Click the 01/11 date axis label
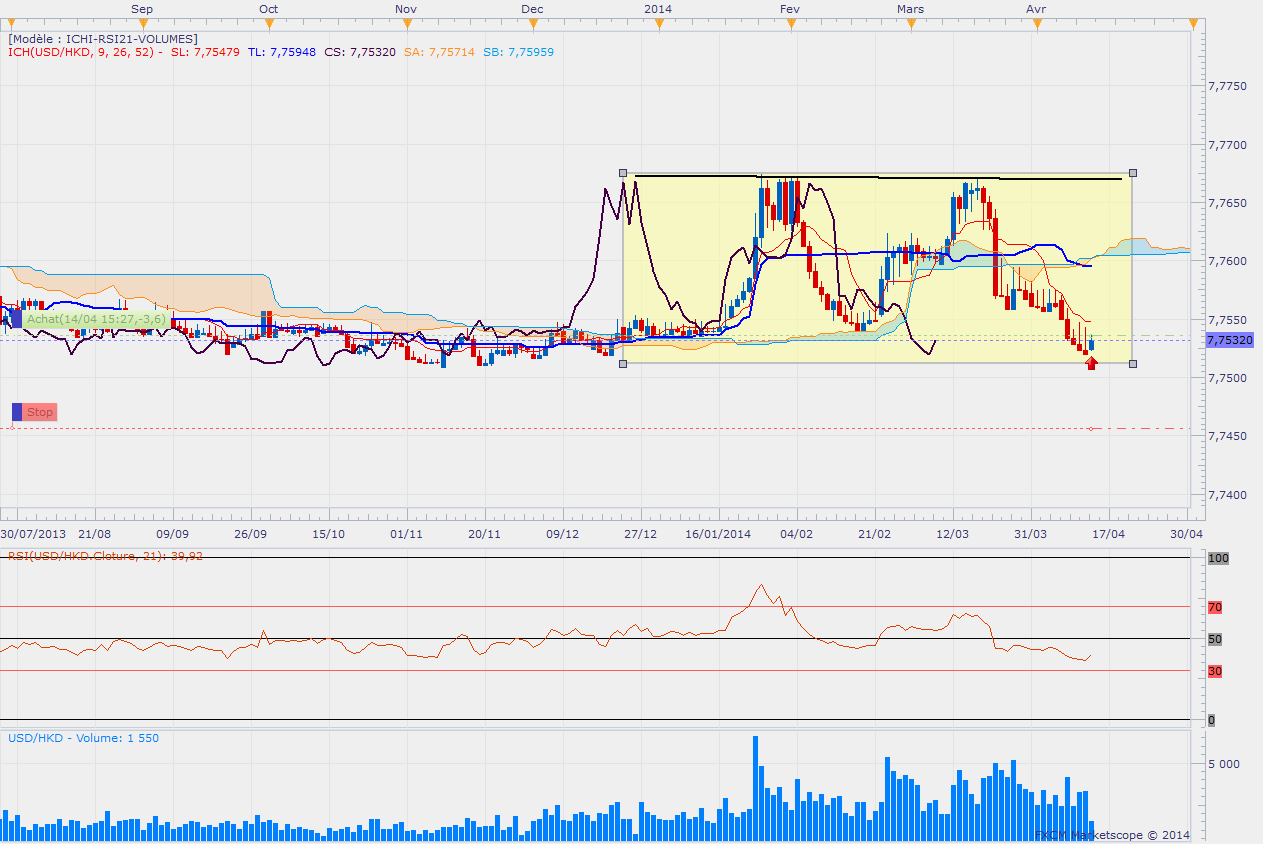Image resolution: width=1263 pixels, height=844 pixels. pos(407,534)
